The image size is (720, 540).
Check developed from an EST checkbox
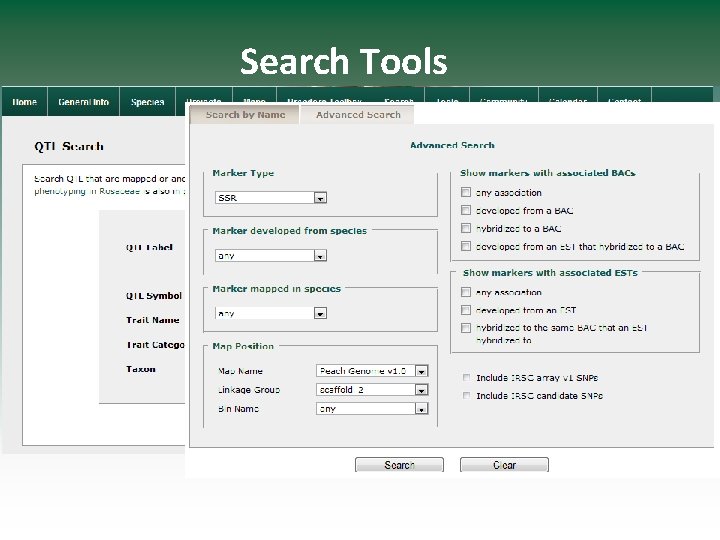coord(466,310)
